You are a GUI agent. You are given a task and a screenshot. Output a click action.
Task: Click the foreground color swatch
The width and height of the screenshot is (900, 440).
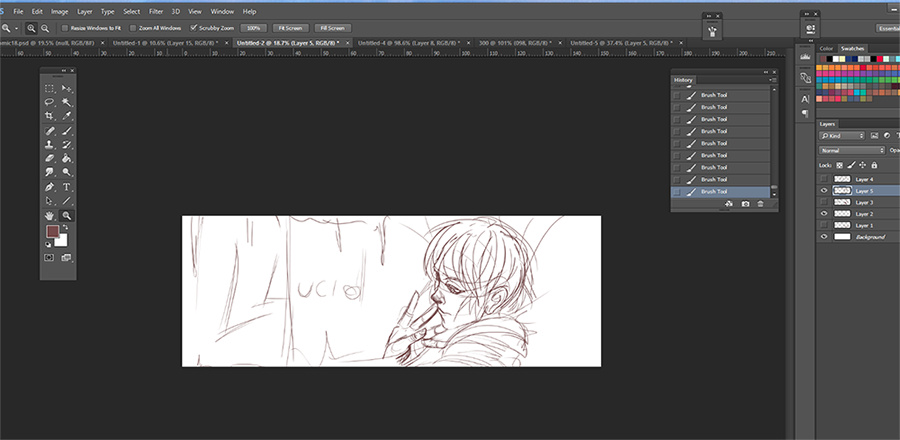[x=53, y=233]
